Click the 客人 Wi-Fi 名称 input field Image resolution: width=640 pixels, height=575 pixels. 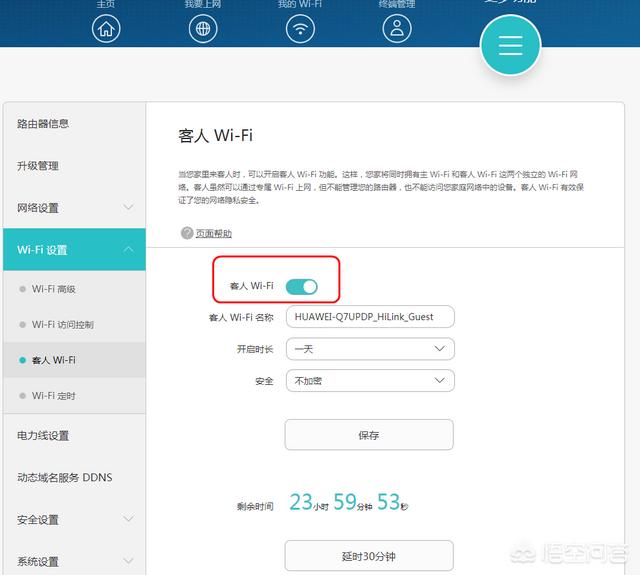(369, 317)
